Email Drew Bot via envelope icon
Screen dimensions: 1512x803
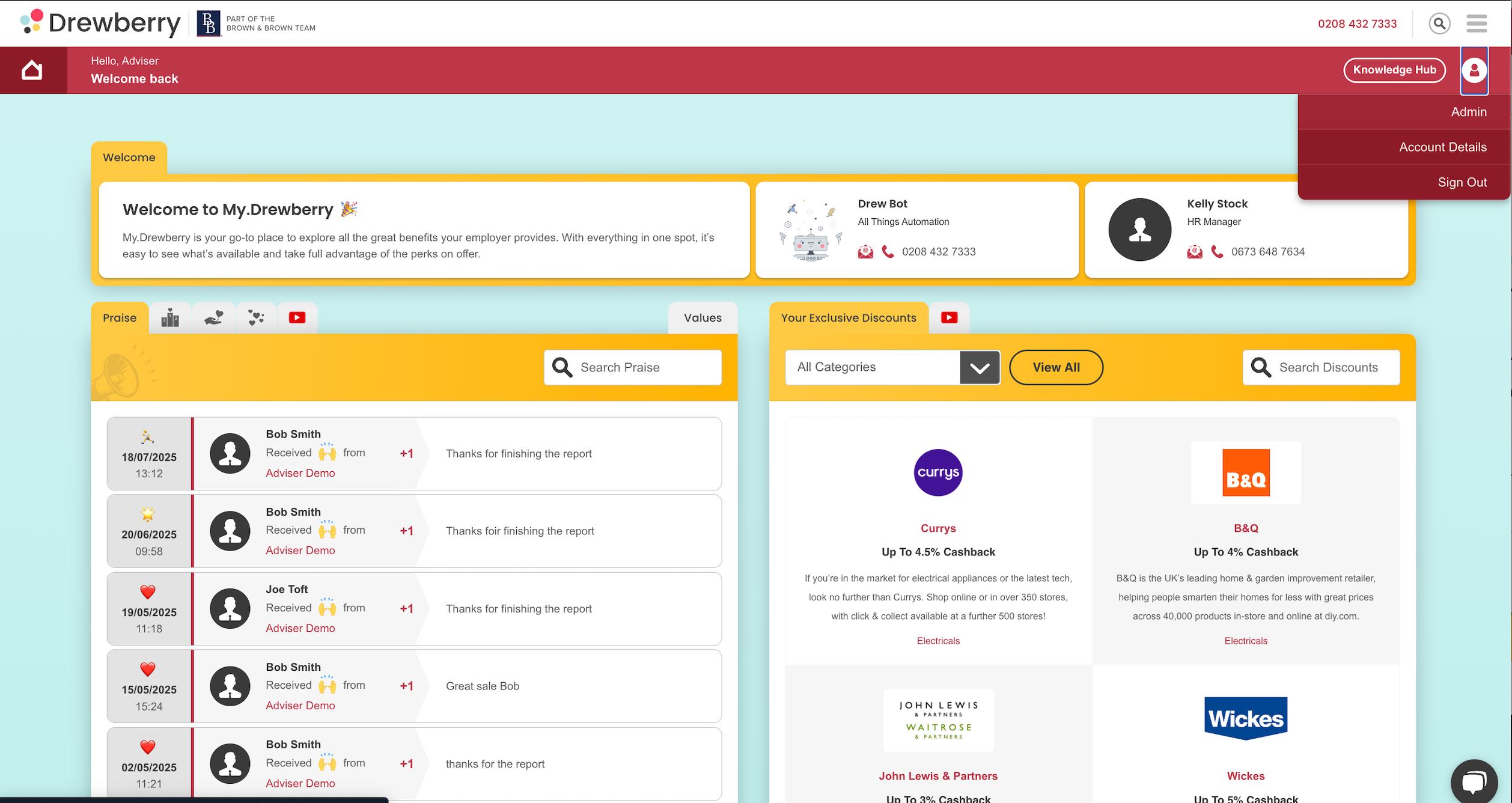point(865,252)
